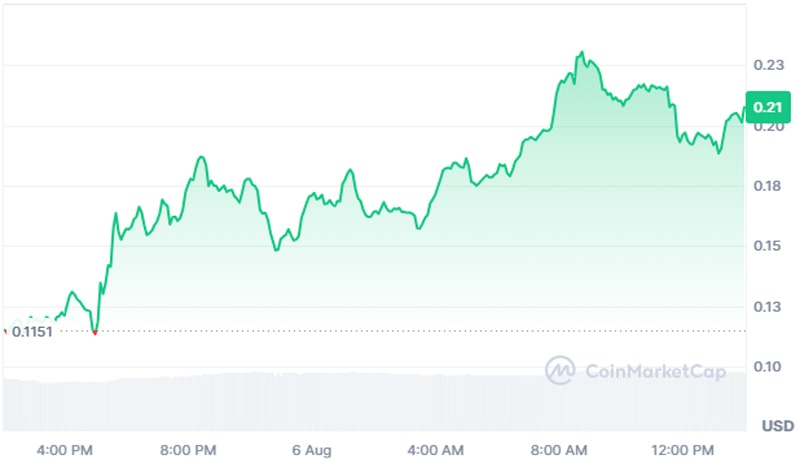Click the red low-point marker on the line
800x460 pixels.
pos(95,332)
